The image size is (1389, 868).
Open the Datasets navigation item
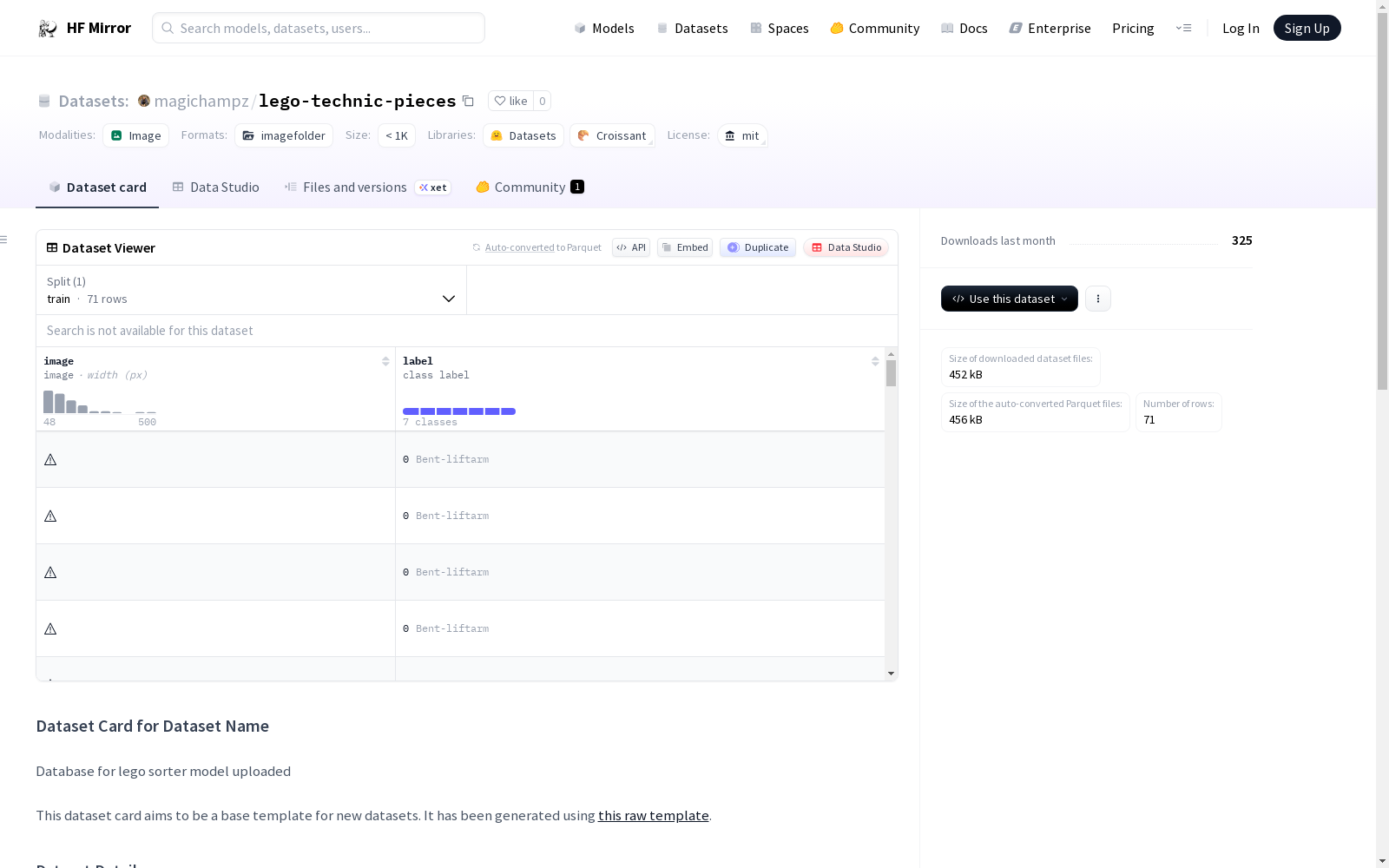click(692, 28)
